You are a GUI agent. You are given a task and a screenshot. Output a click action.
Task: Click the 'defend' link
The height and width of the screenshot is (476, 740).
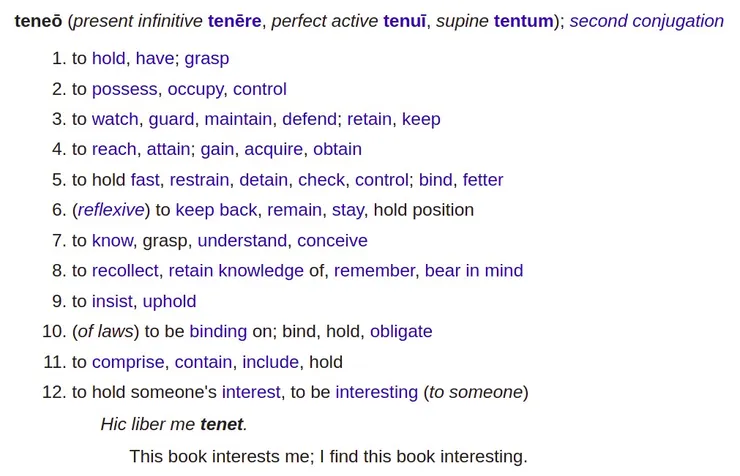(309, 119)
